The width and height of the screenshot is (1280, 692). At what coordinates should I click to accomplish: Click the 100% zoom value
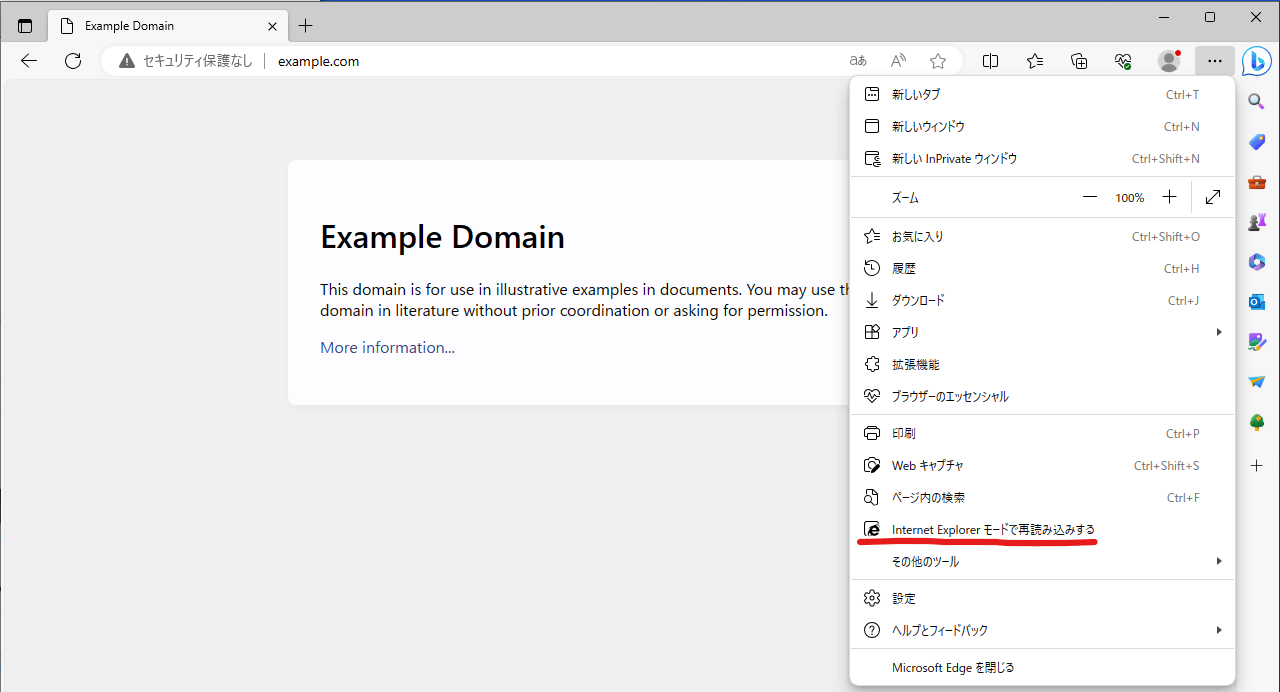coord(1130,198)
